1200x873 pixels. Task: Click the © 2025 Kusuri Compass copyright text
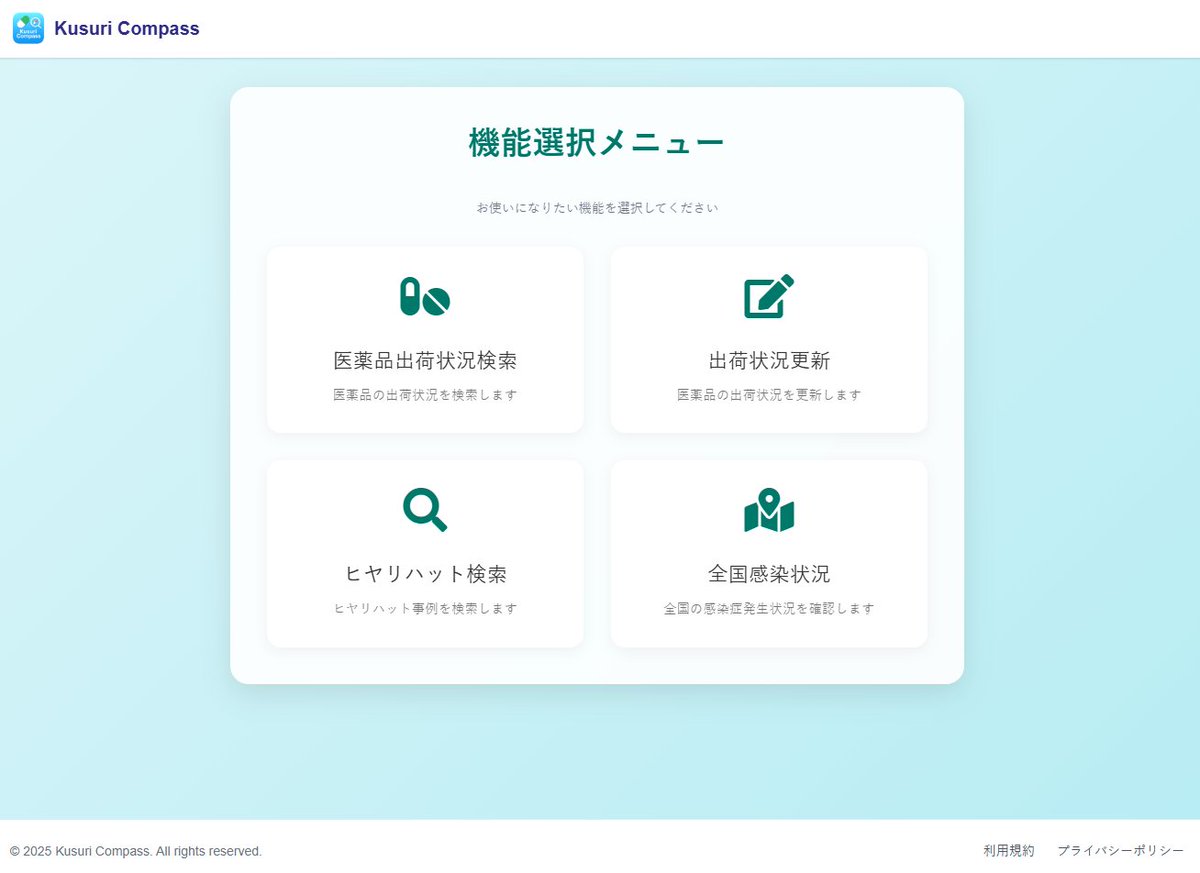(136, 851)
